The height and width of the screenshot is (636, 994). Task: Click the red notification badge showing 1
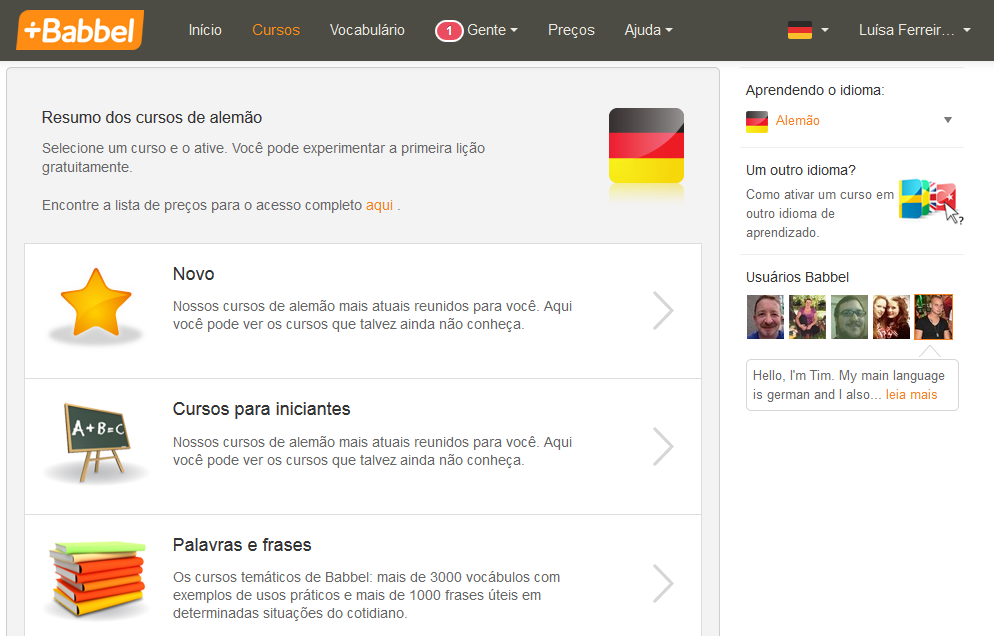(449, 30)
